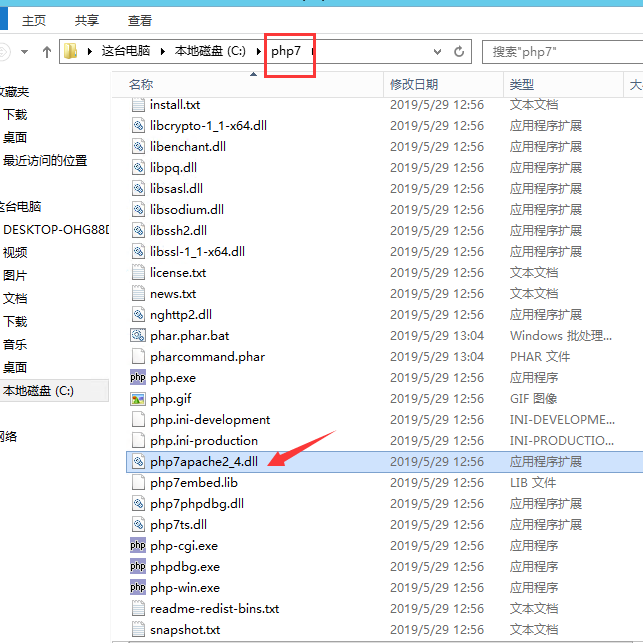This screenshot has height=643, width=643.
Task: Select the phar.phar.bat batch file icon
Action: tap(138, 336)
